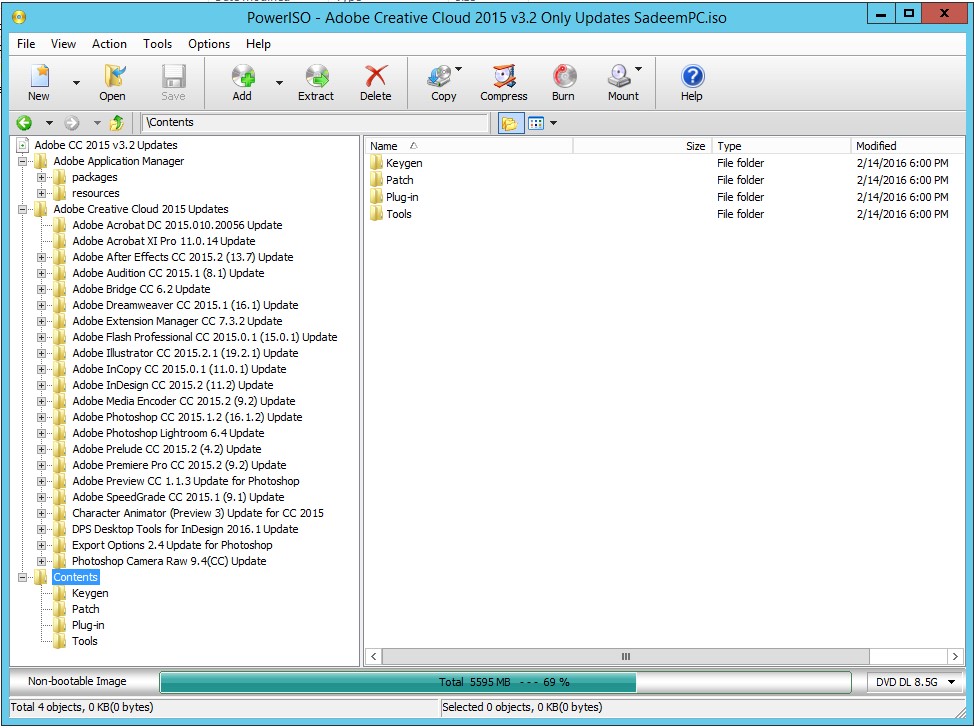The height and width of the screenshot is (728, 974).
Task: Go up one folder level icon
Action: point(117,123)
